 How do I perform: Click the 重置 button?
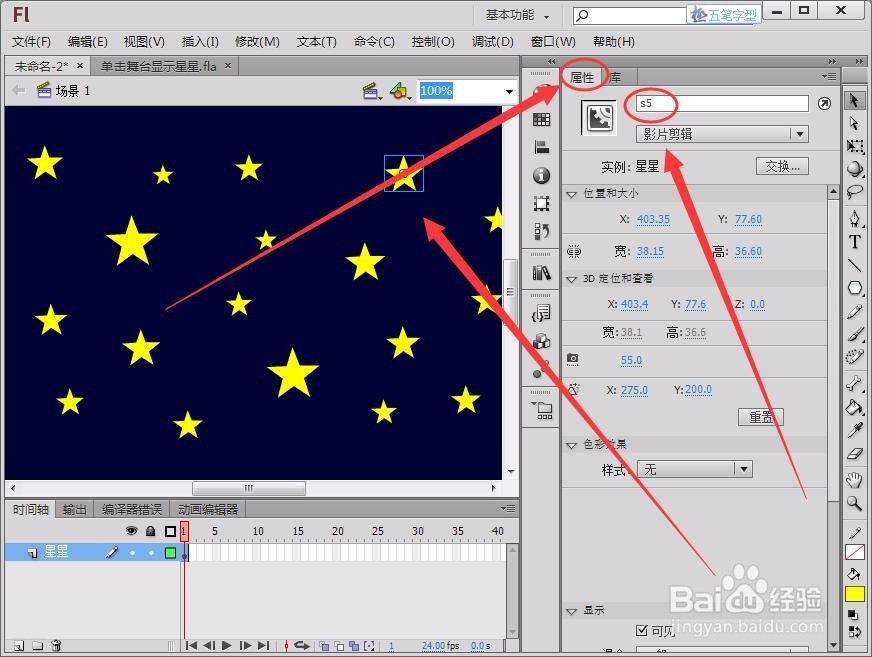[760, 417]
